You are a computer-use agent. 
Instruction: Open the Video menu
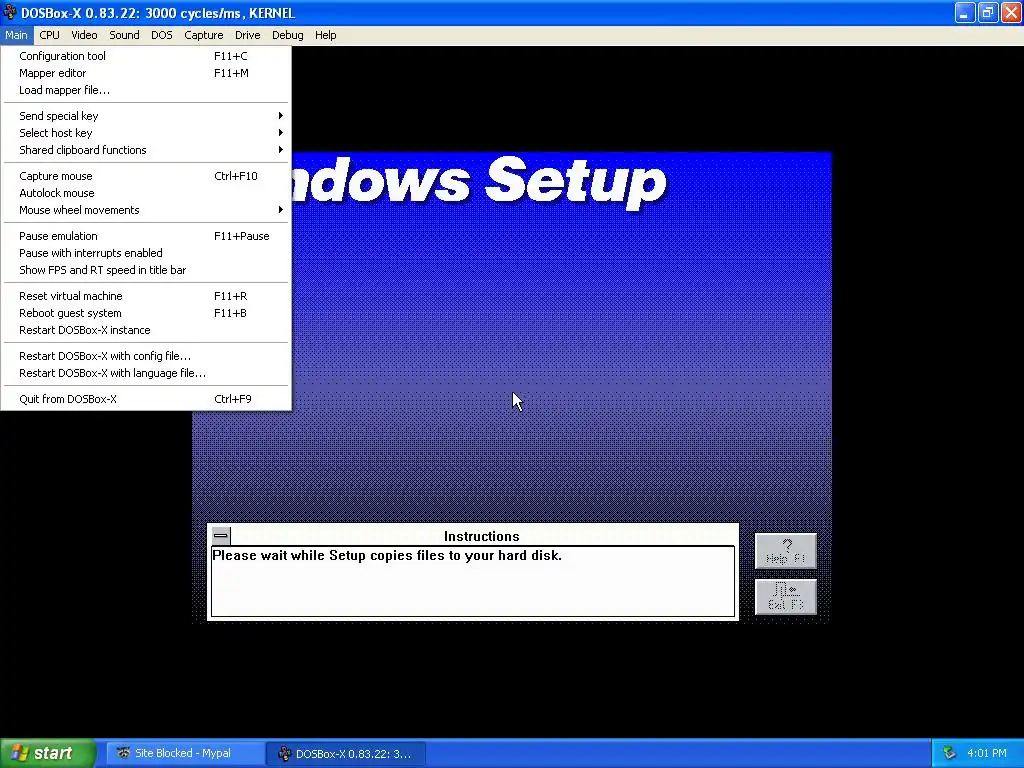[84, 35]
